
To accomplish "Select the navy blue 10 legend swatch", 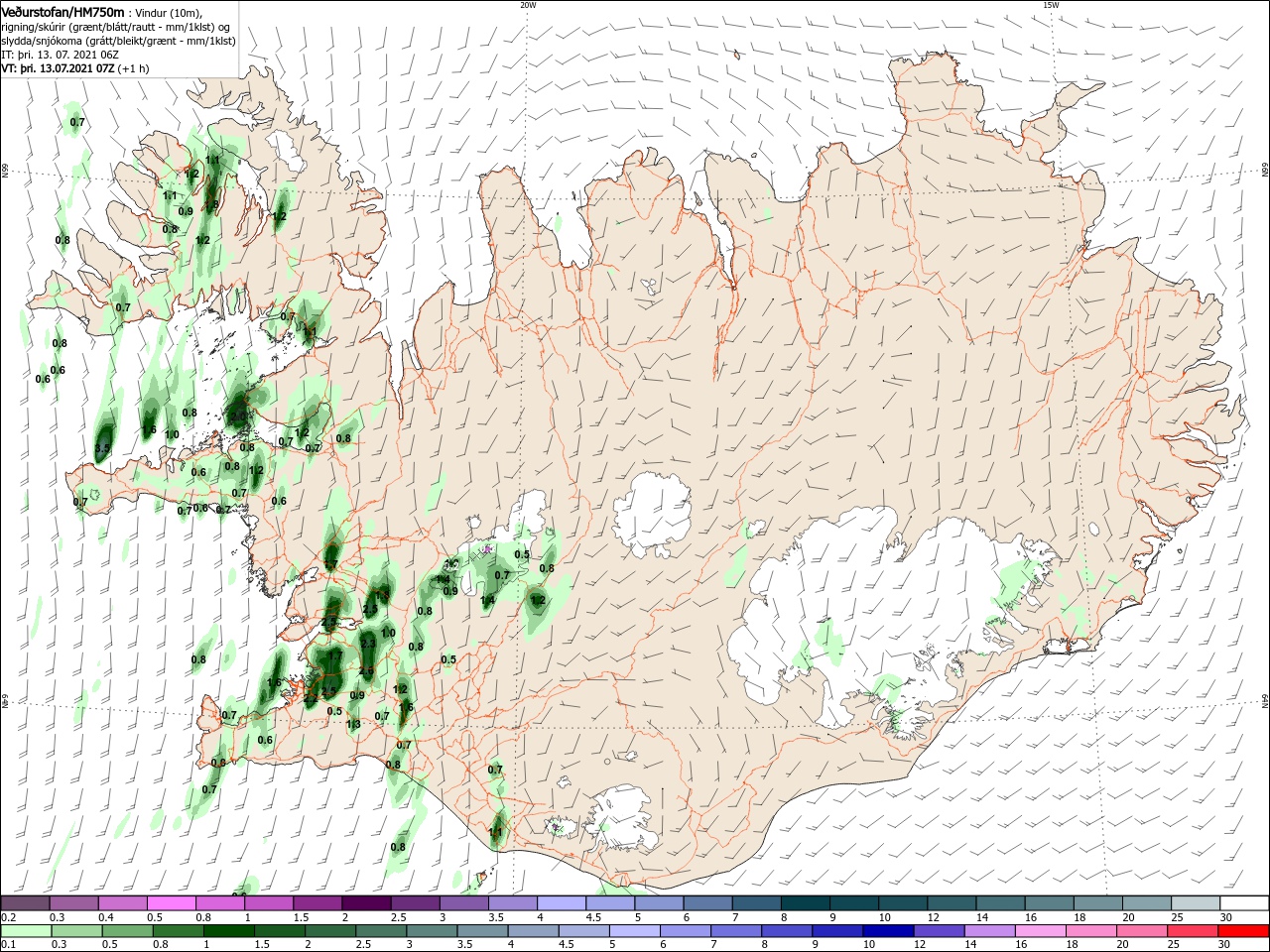I will (889, 932).
